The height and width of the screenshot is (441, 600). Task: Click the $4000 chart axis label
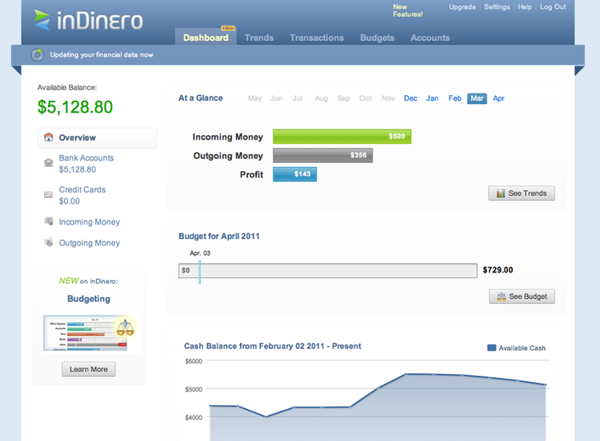pos(194,418)
